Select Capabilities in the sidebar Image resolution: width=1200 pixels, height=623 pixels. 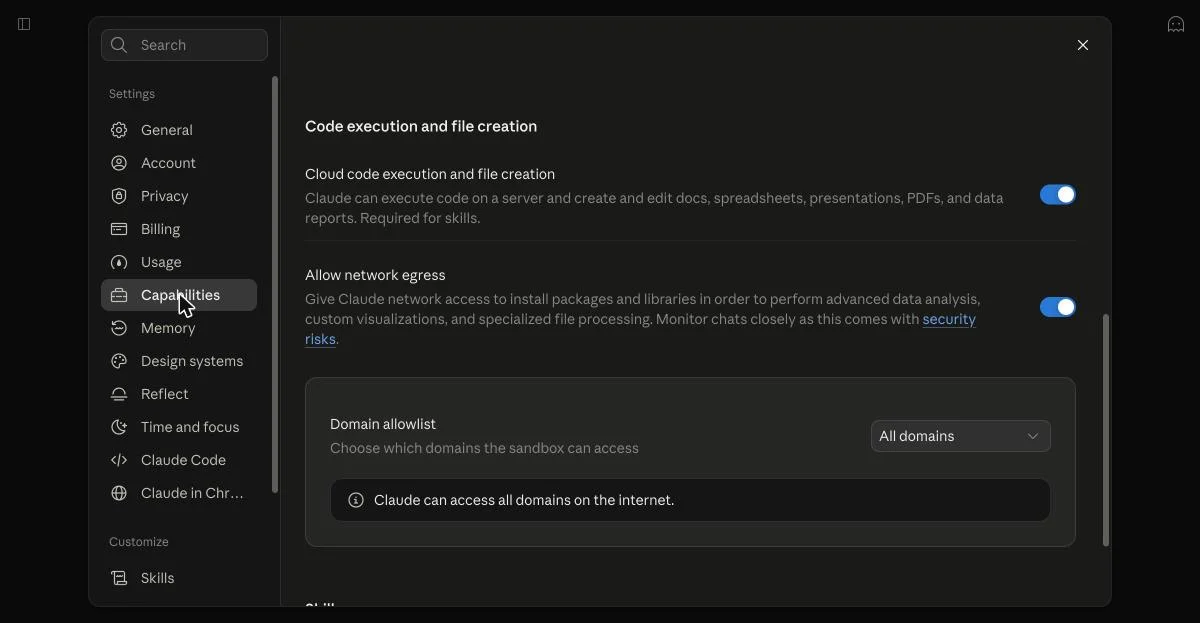(x=179, y=295)
